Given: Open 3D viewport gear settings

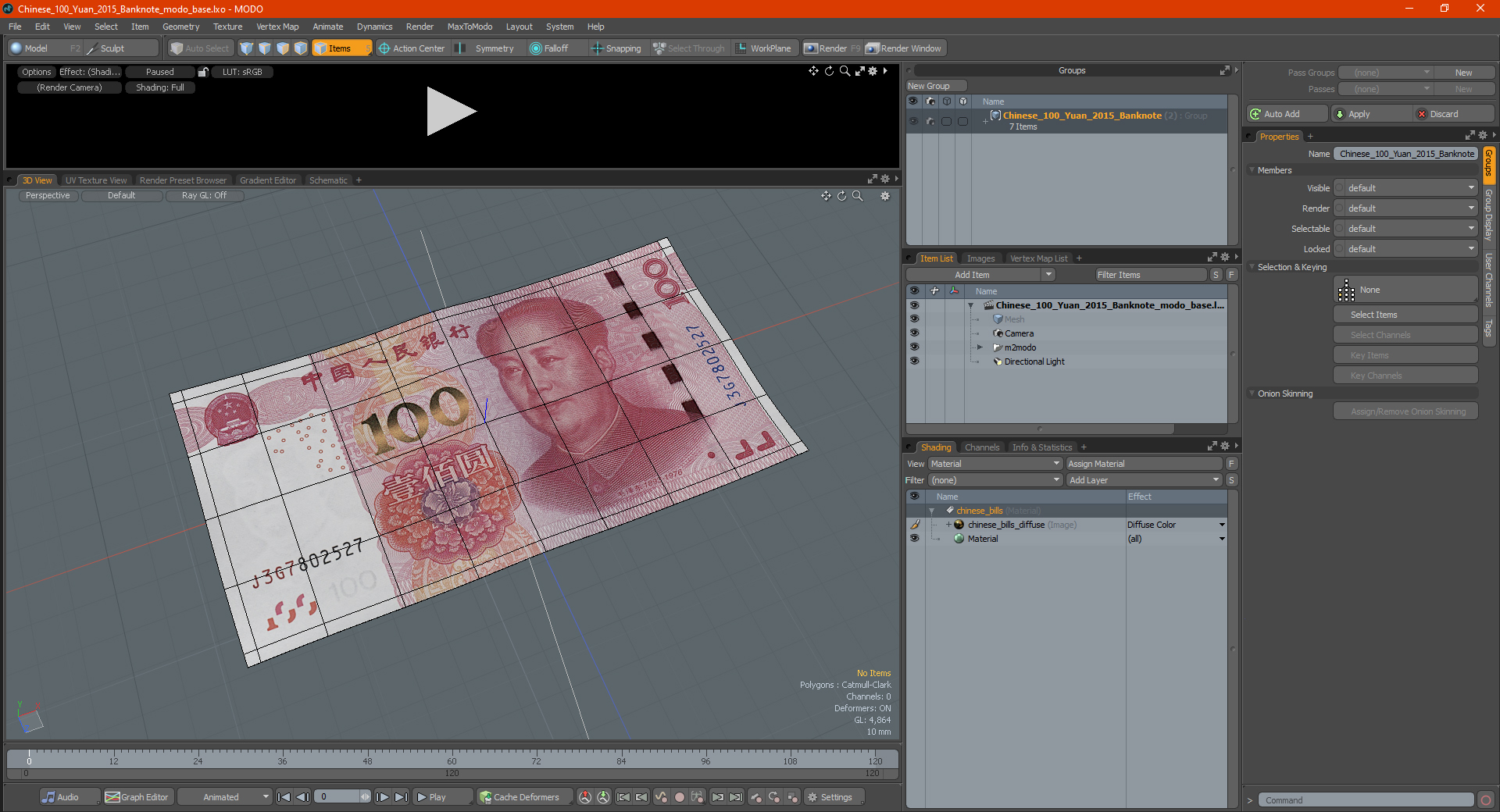Looking at the screenshot, I should click(885, 196).
